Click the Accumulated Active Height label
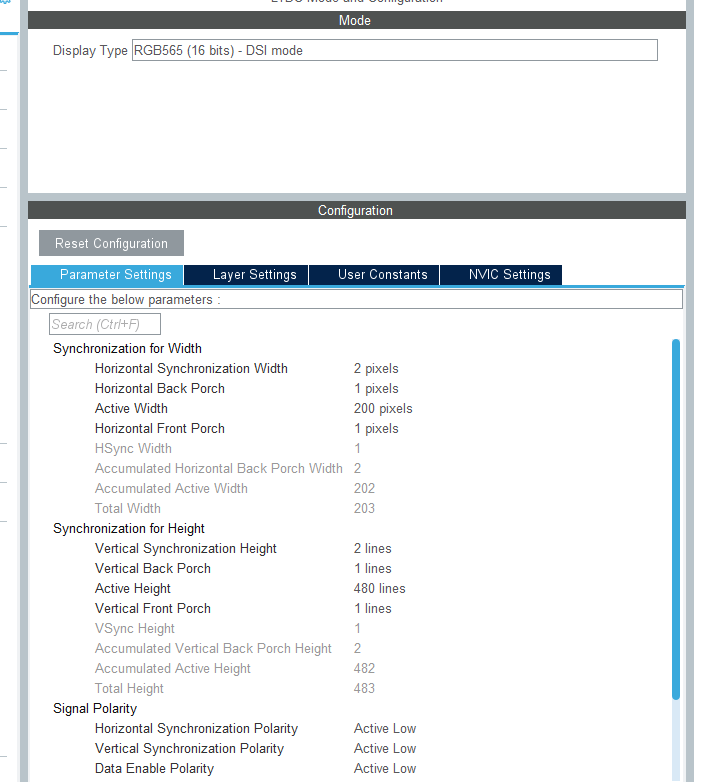 pyautogui.click(x=173, y=668)
